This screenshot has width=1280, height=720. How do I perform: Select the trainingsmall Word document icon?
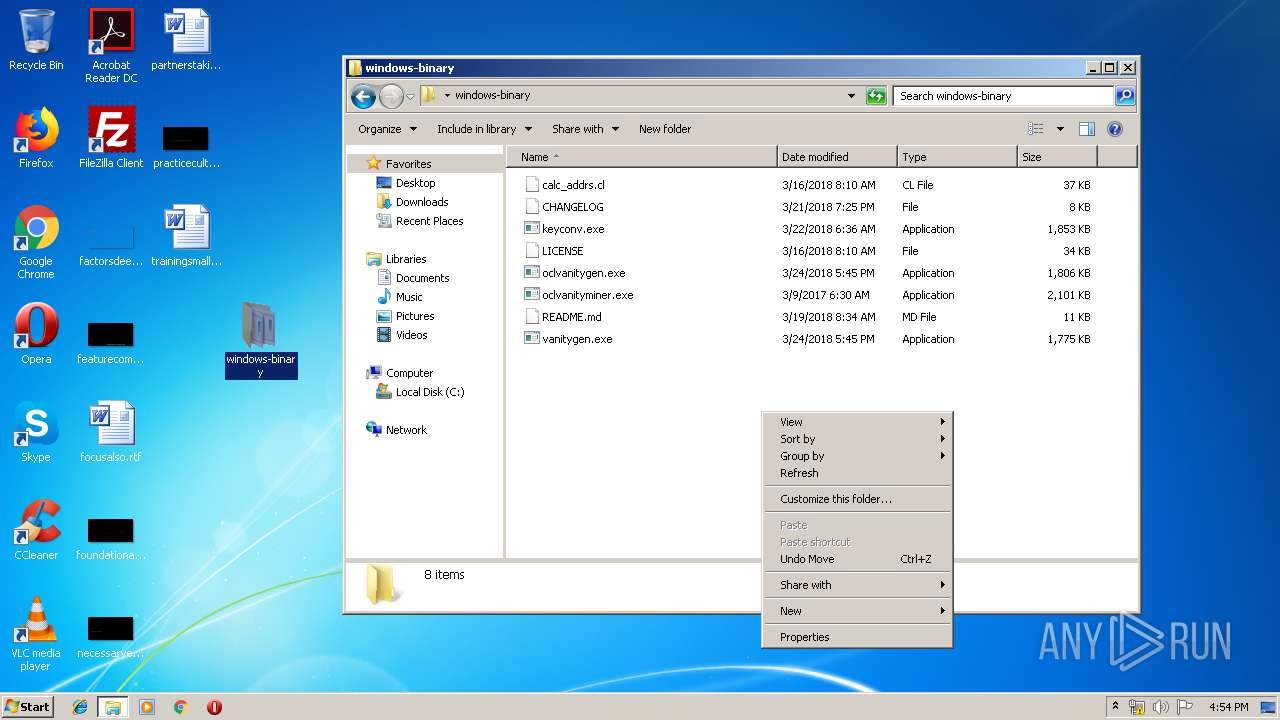pyautogui.click(x=186, y=236)
